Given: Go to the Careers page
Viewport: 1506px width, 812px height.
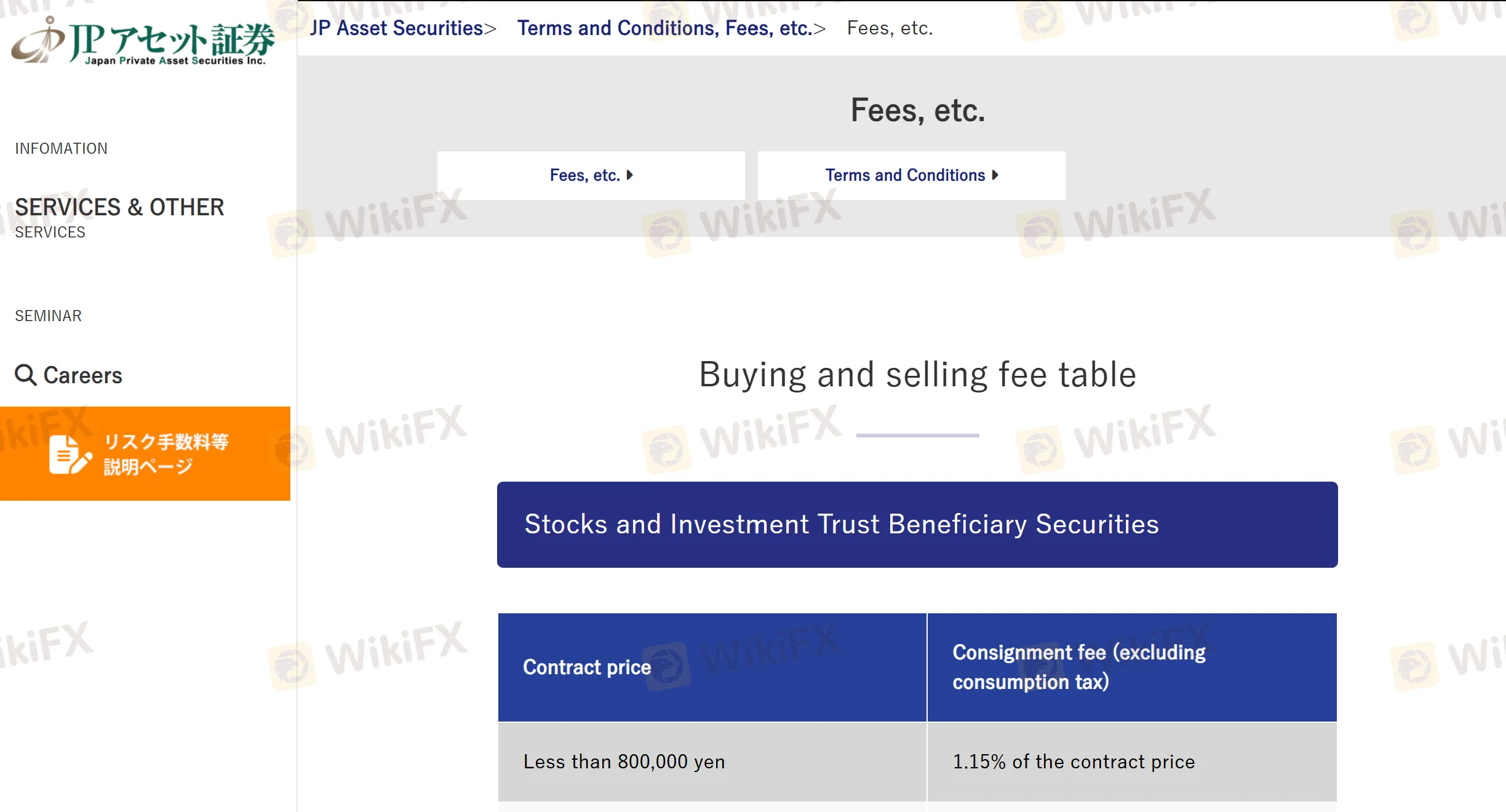Looking at the screenshot, I should pyautogui.click(x=82, y=375).
